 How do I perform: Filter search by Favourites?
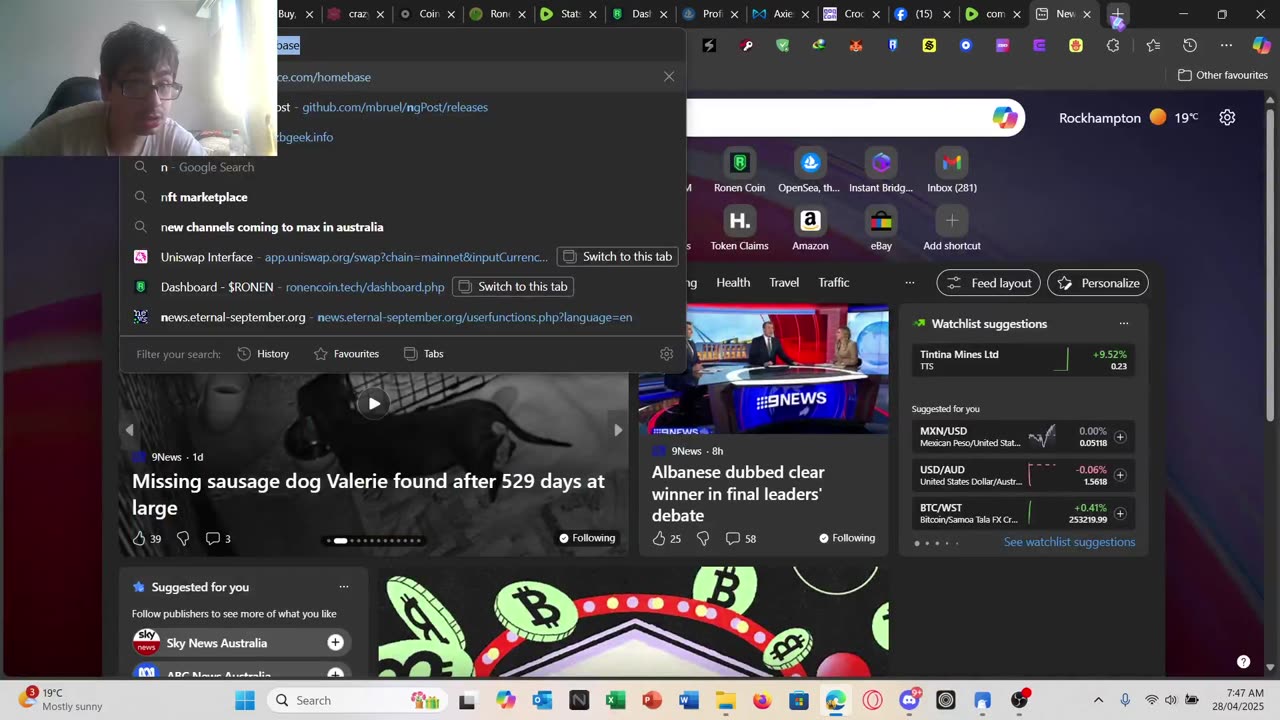(x=346, y=354)
